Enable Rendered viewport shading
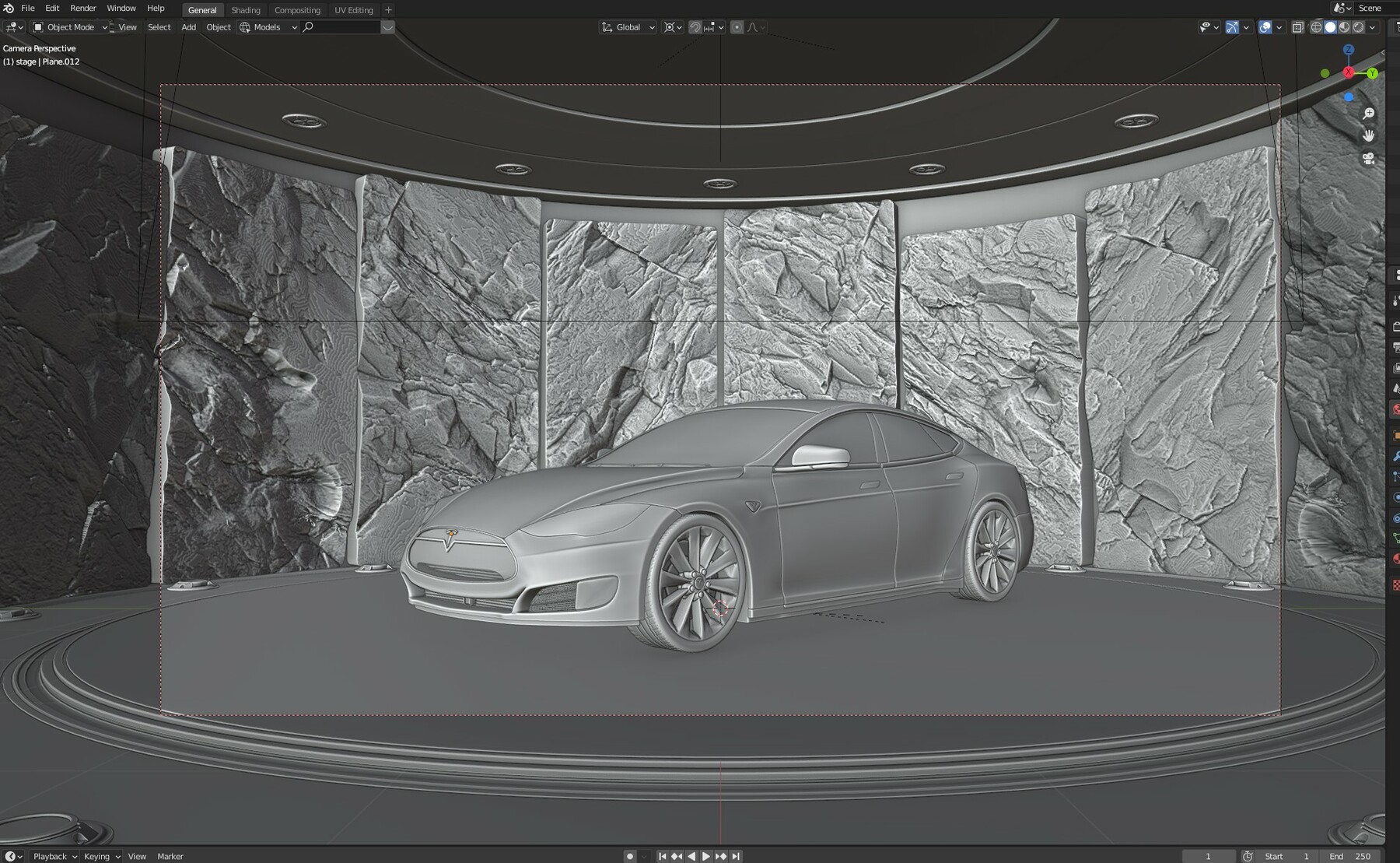This screenshot has height=863, width=1400. click(1359, 26)
